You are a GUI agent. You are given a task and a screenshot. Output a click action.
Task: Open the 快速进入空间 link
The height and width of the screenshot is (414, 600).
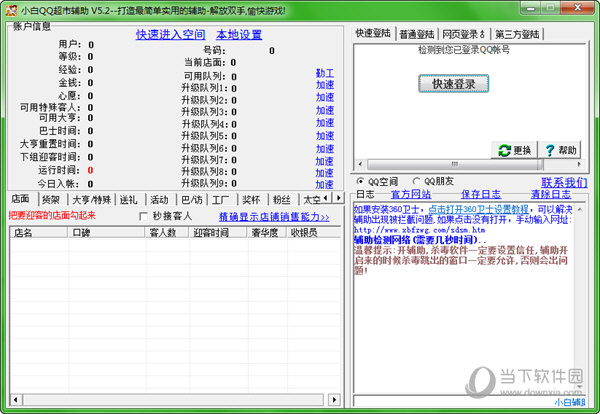coord(171,34)
